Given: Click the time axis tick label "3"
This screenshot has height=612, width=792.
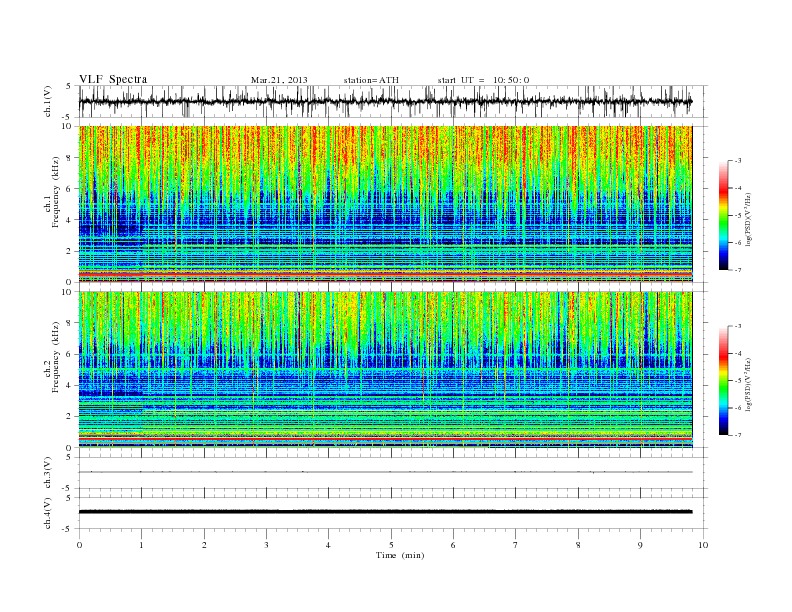Looking at the screenshot, I should [266, 545].
